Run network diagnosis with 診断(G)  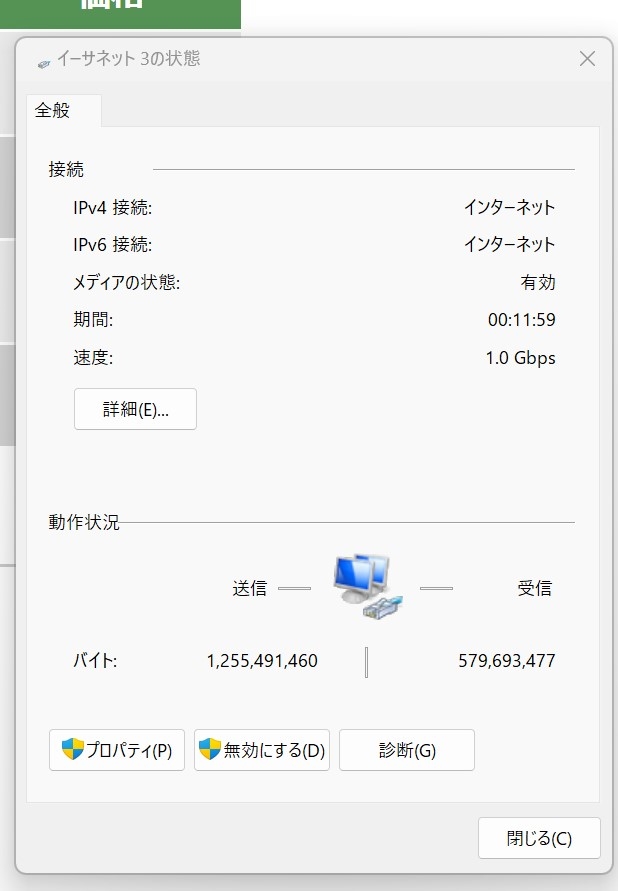click(x=407, y=750)
